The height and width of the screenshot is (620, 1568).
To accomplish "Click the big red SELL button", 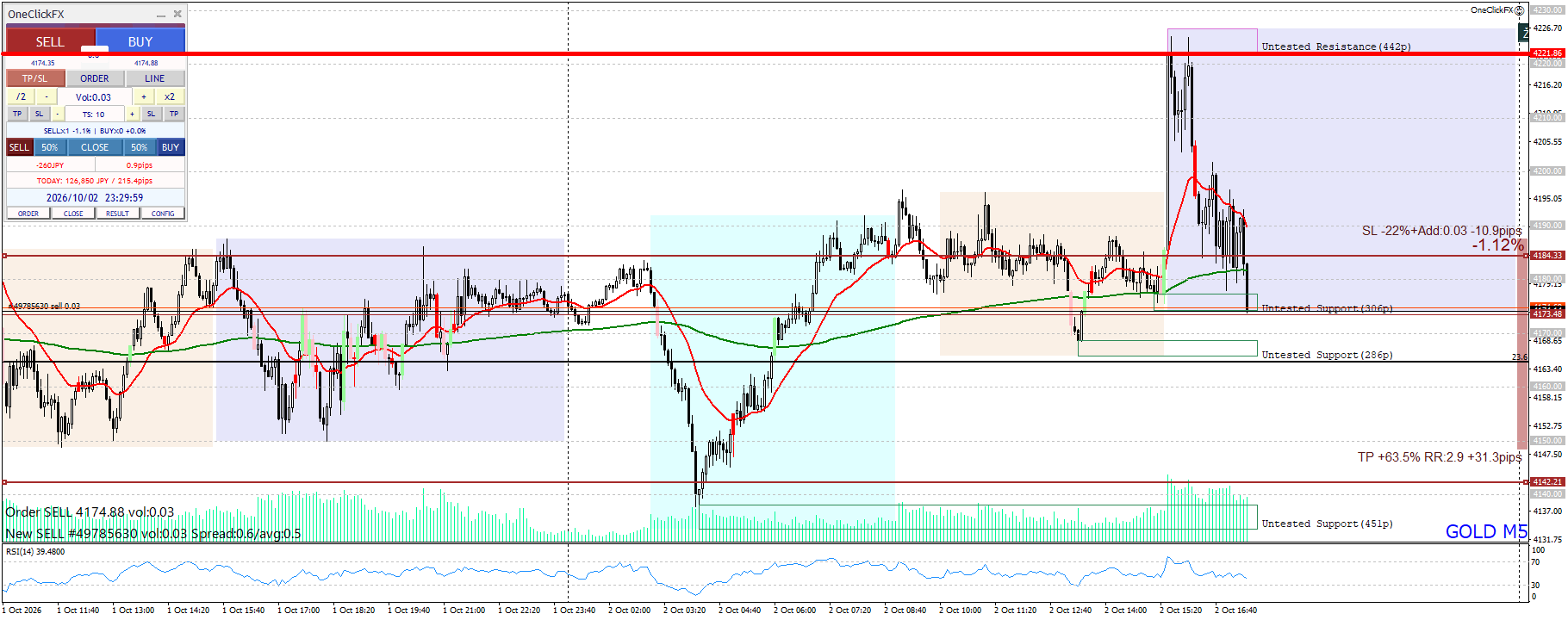I will (x=50, y=41).
